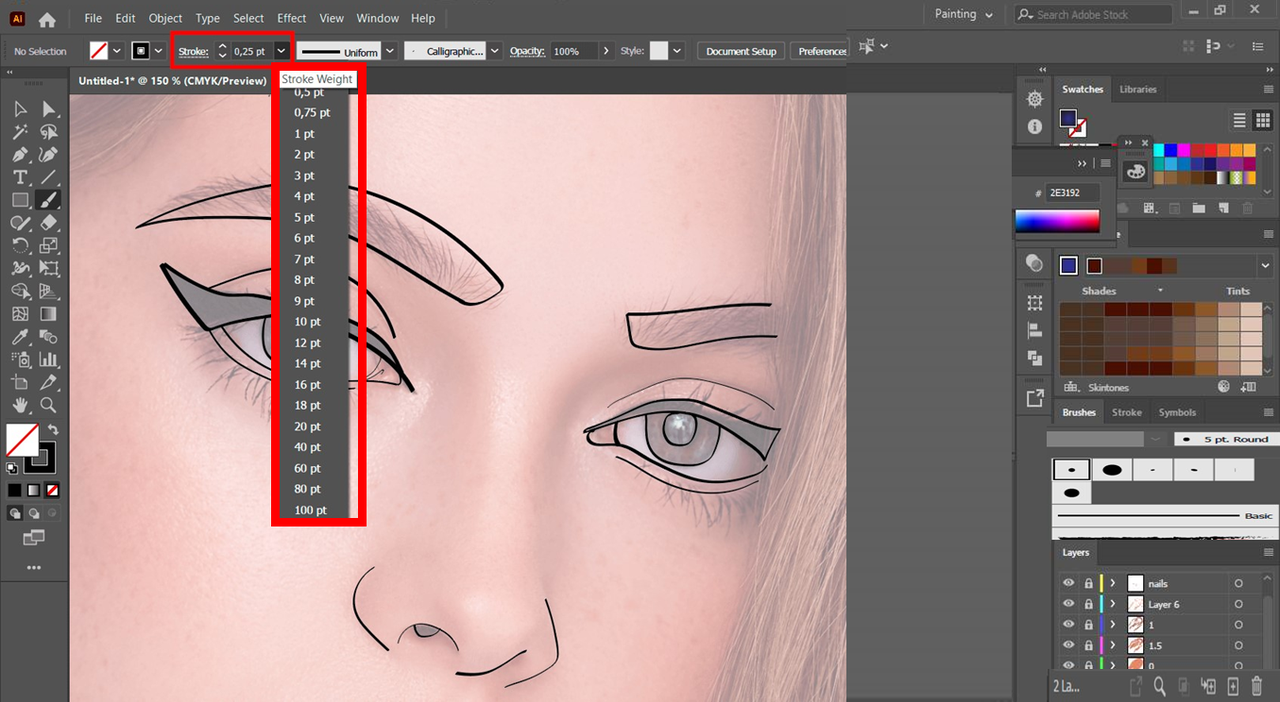Select the Rotate tool

click(20, 245)
